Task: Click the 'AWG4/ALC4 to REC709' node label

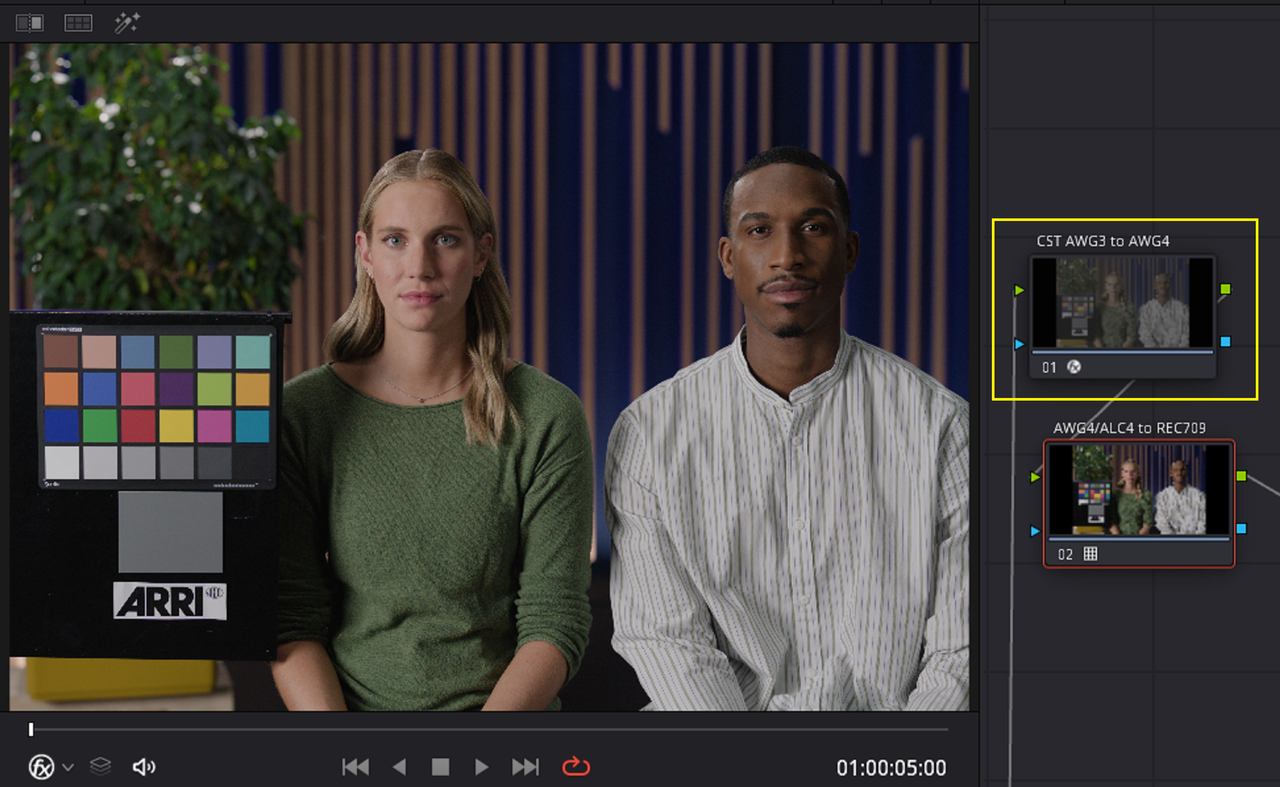Action: [x=1129, y=428]
